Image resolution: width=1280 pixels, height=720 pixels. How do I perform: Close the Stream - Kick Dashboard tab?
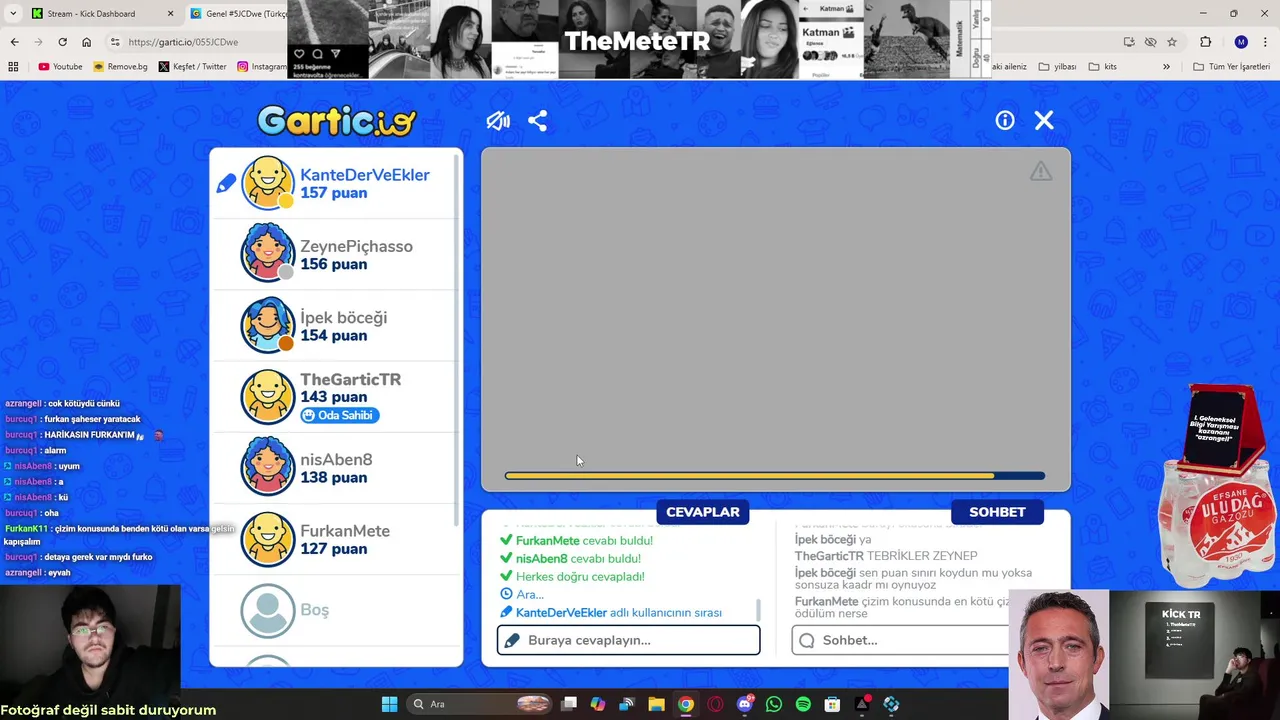[x=170, y=13]
